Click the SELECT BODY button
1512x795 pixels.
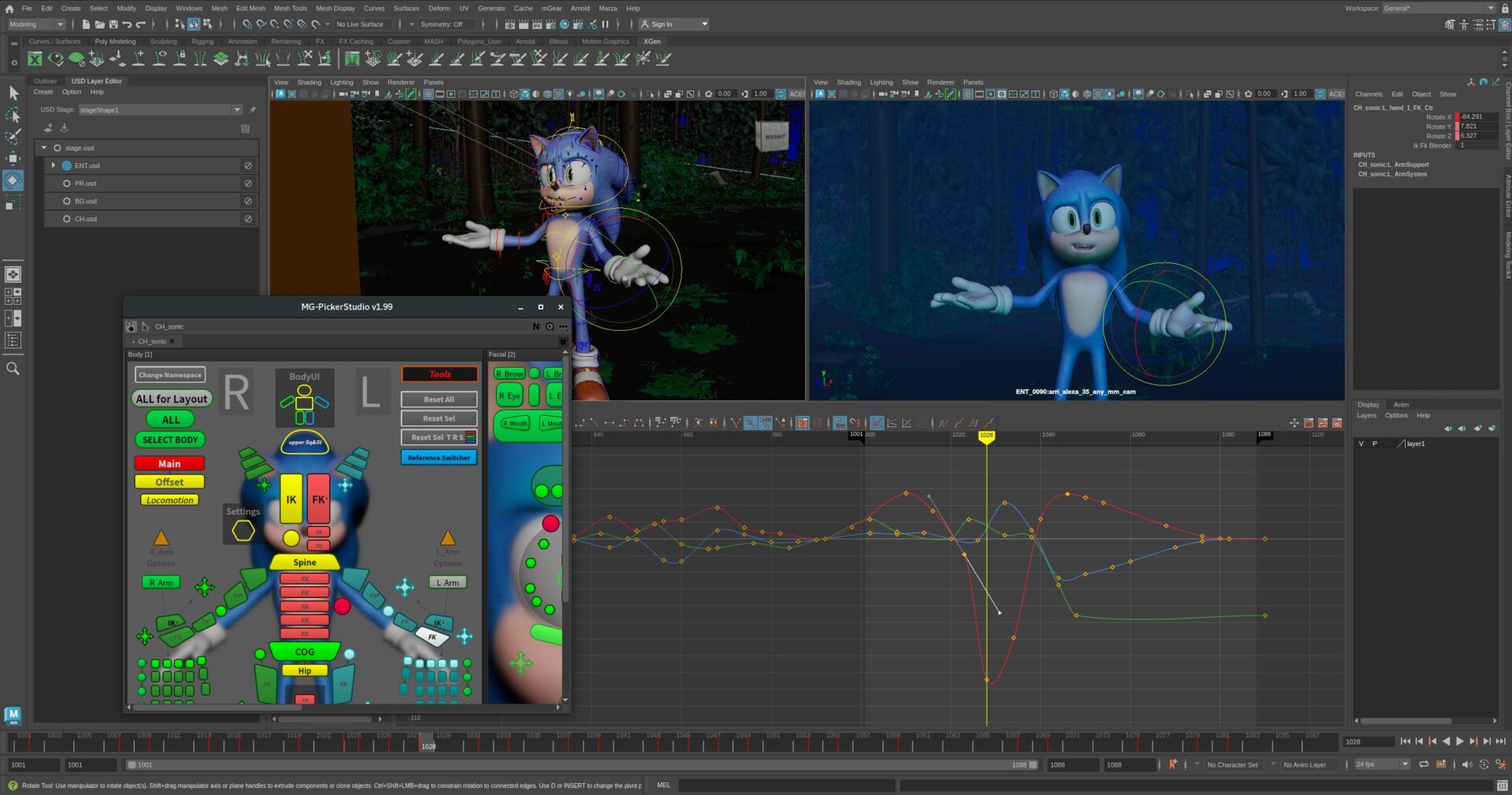click(170, 440)
